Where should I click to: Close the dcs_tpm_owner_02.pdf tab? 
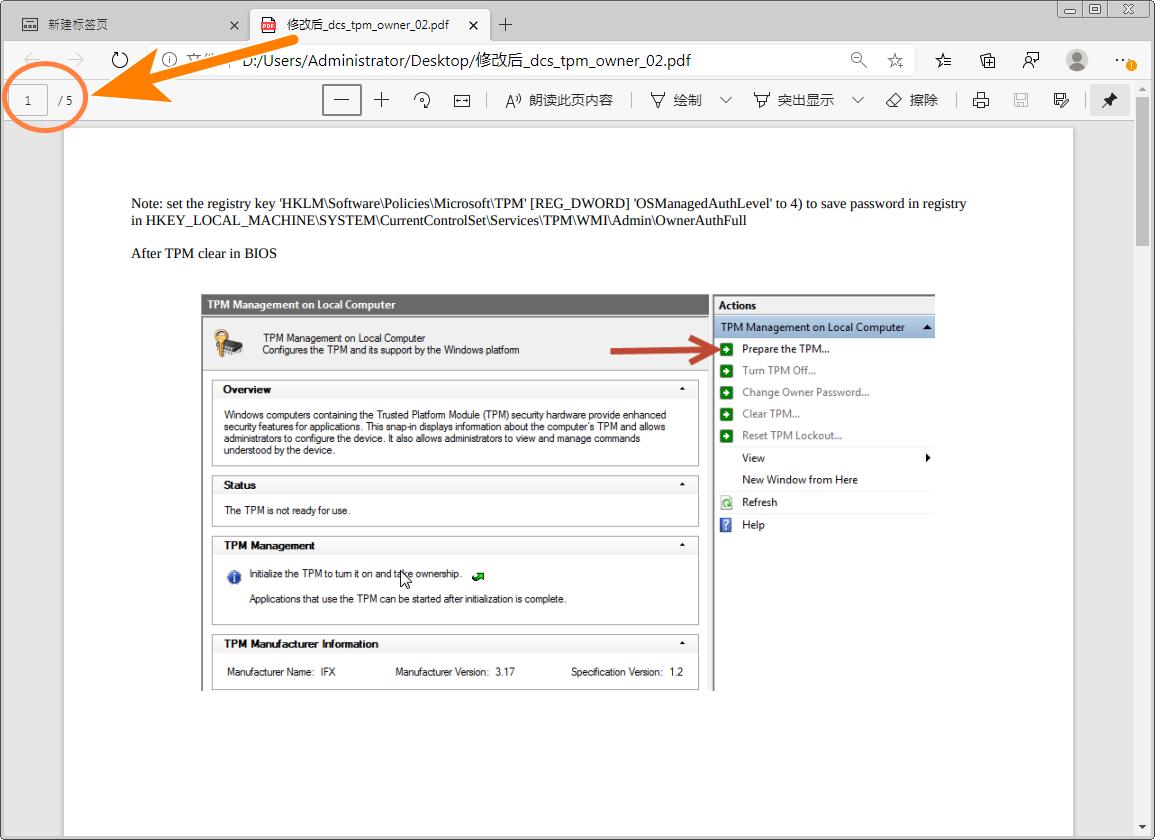[473, 25]
